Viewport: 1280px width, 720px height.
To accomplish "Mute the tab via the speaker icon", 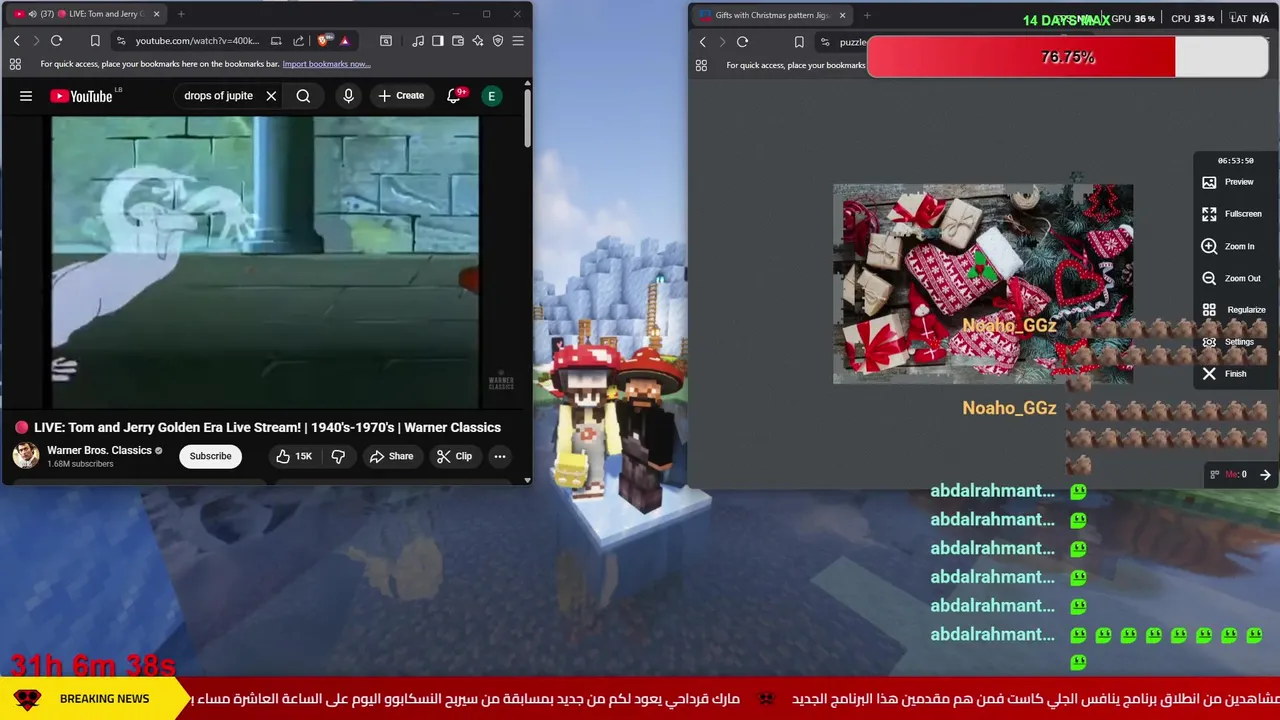I will coord(32,14).
